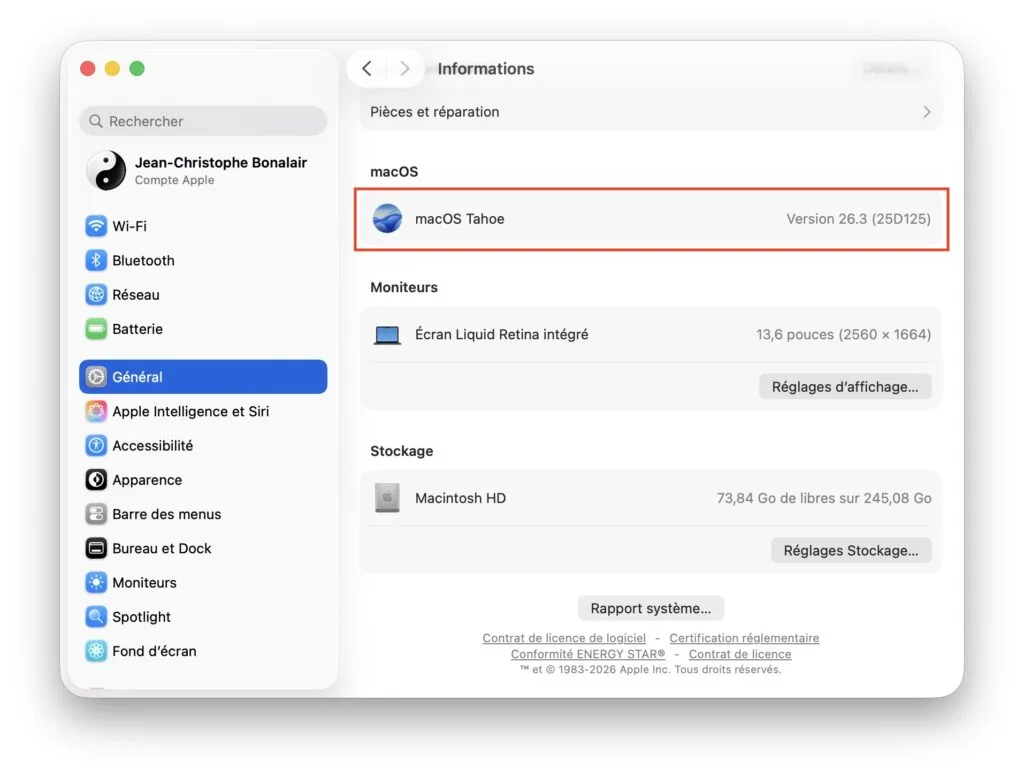Open the Contrat de licence de logiciel link
This screenshot has width=1024, height=777.
pos(564,638)
